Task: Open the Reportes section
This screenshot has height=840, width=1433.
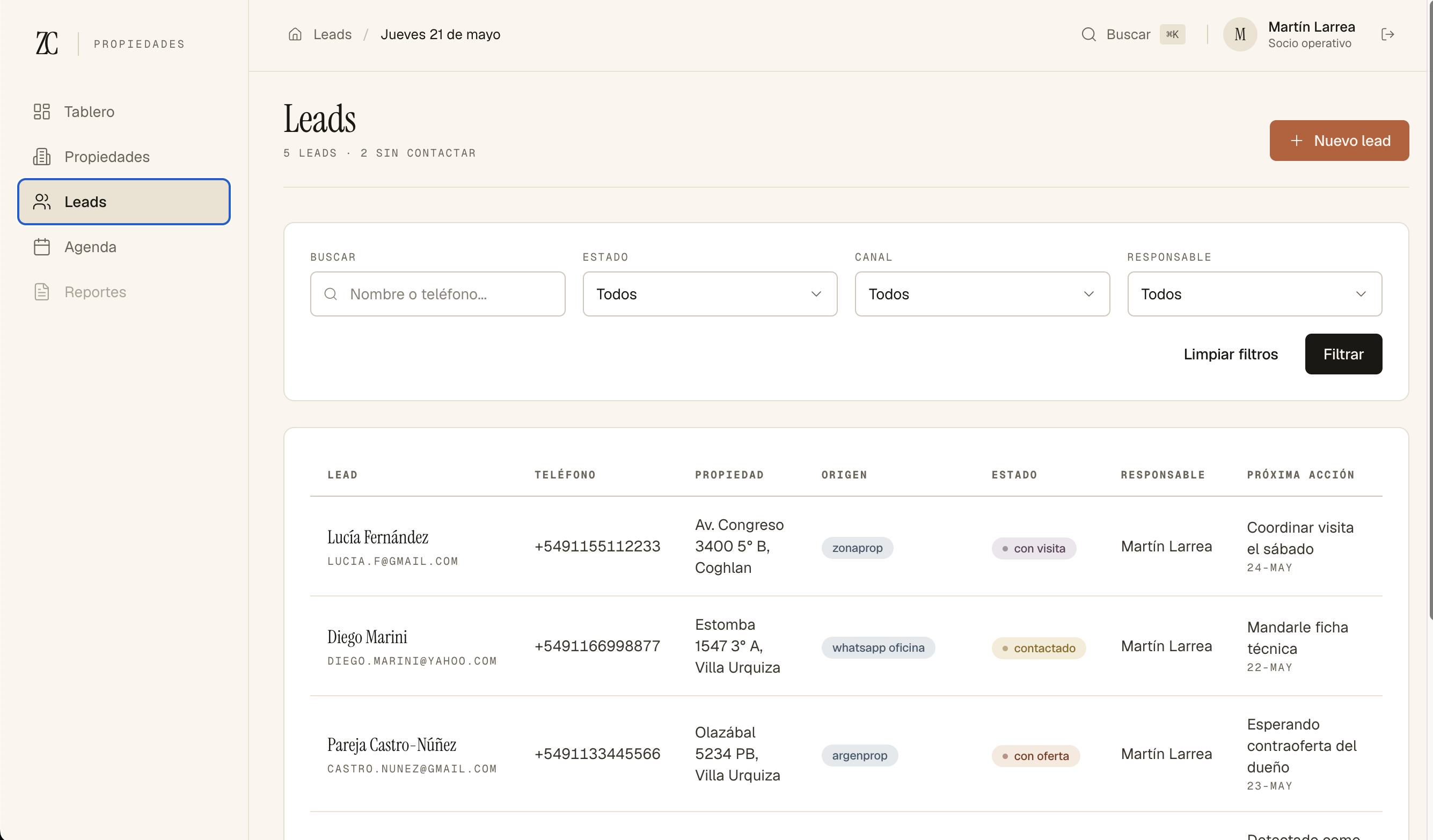Action: point(124,292)
